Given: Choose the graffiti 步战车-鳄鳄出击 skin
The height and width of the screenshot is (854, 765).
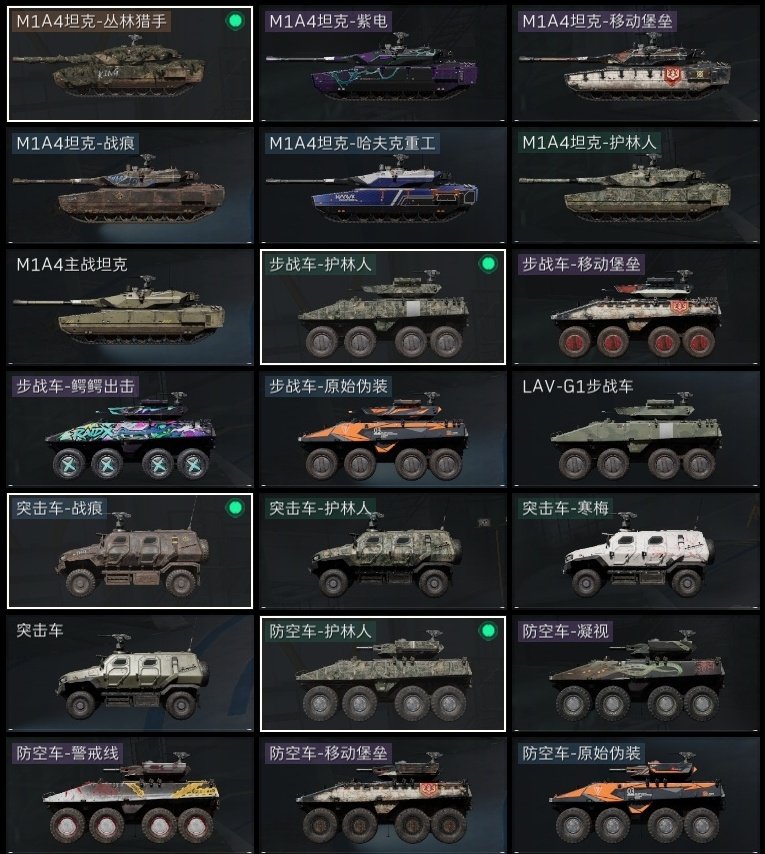Looking at the screenshot, I should pos(130,429).
